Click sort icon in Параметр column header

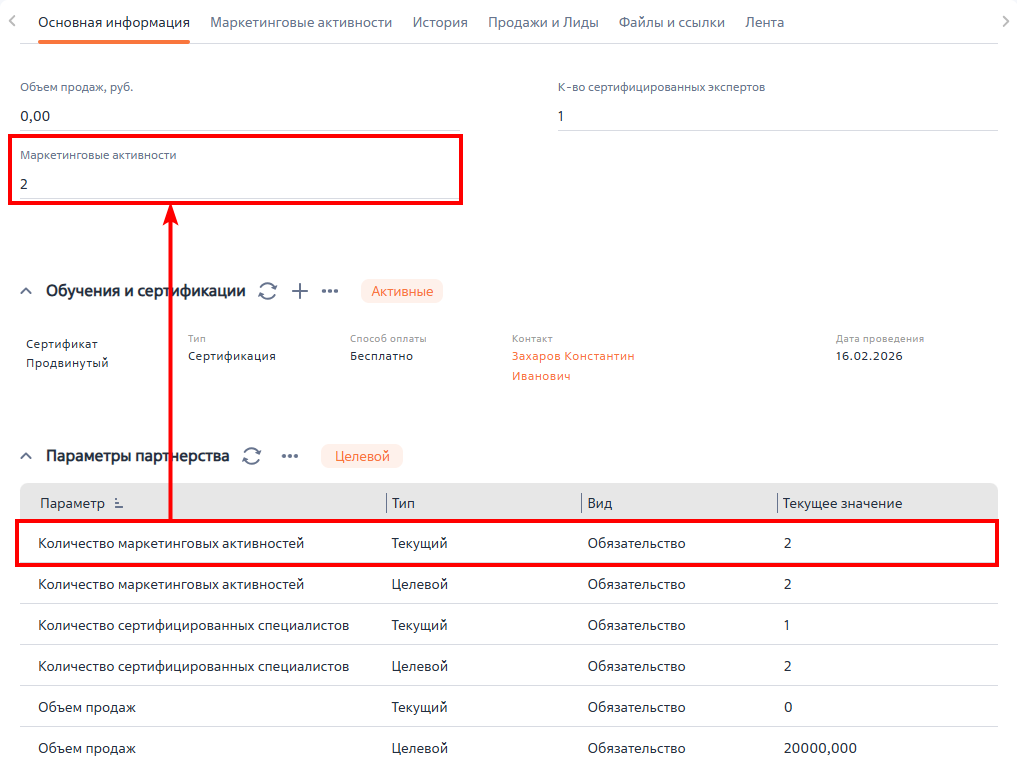coord(119,503)
